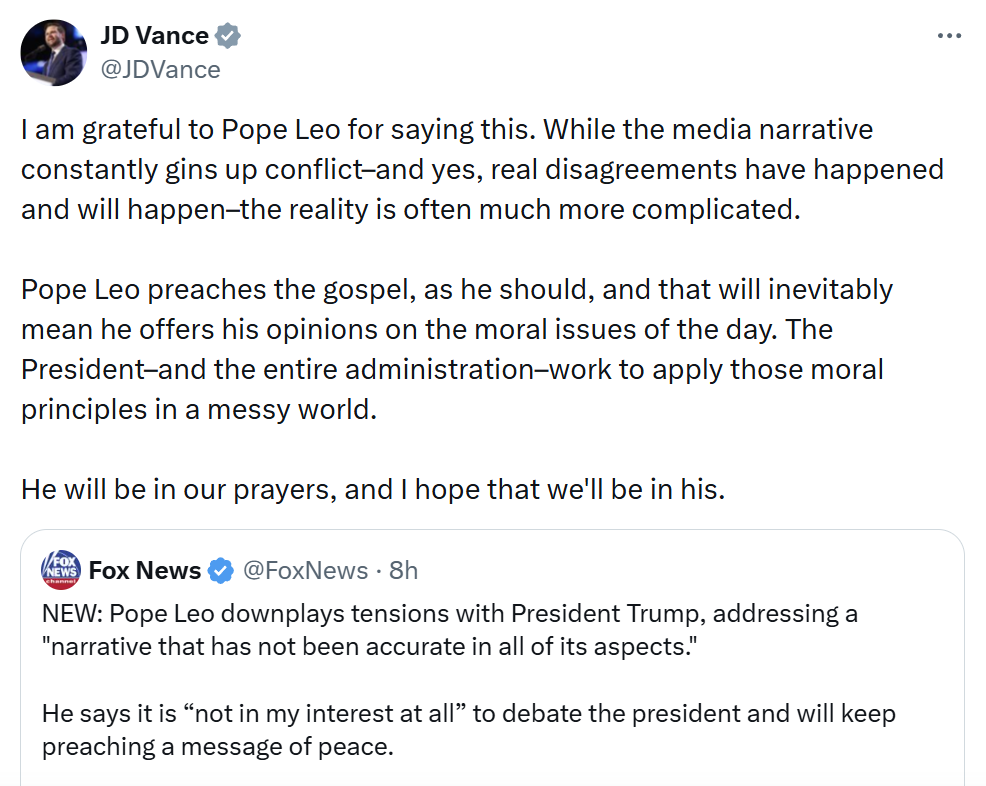Click the paragraph starting 'Pope Leo preaches the gospel'
Image resolution: width=986 pixels, height=786 pixels.
[457, 350]
